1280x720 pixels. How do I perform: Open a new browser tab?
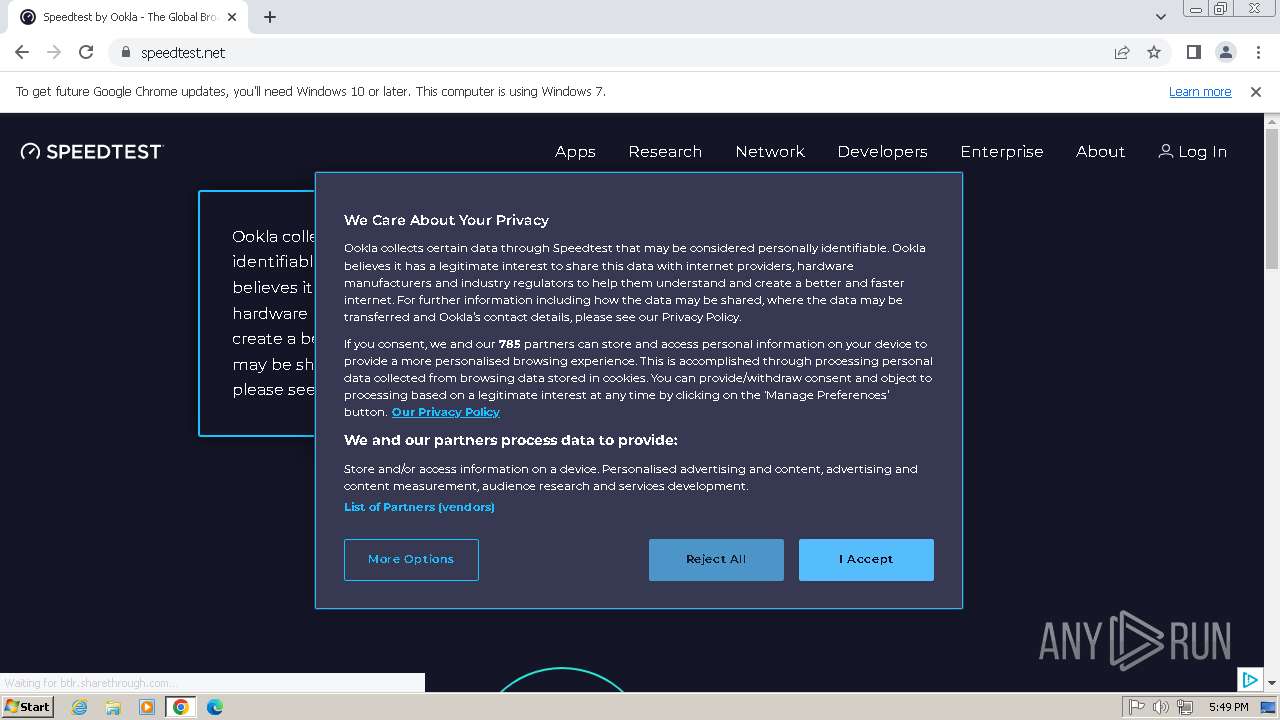tap(270, 17)
